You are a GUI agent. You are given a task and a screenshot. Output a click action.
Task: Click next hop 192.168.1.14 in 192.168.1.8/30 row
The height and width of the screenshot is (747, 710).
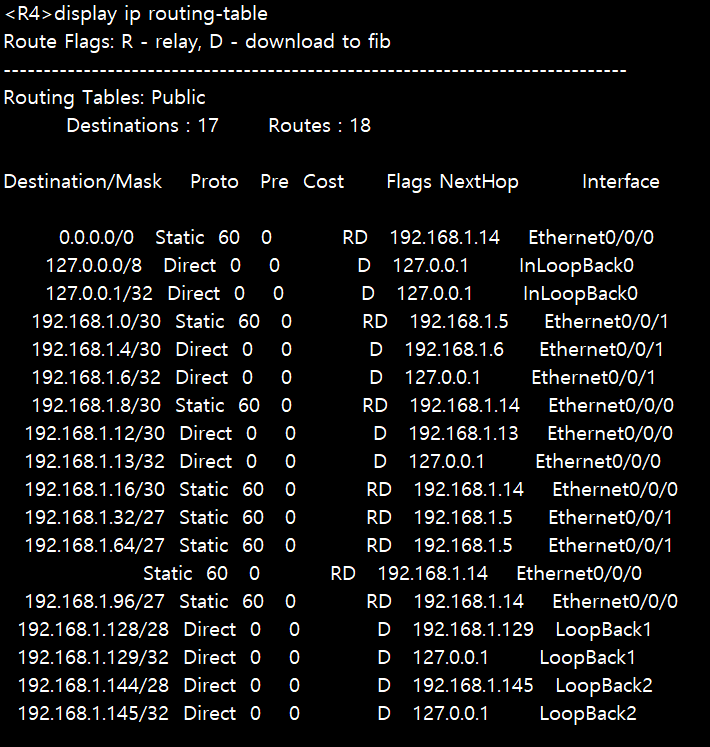465,405
